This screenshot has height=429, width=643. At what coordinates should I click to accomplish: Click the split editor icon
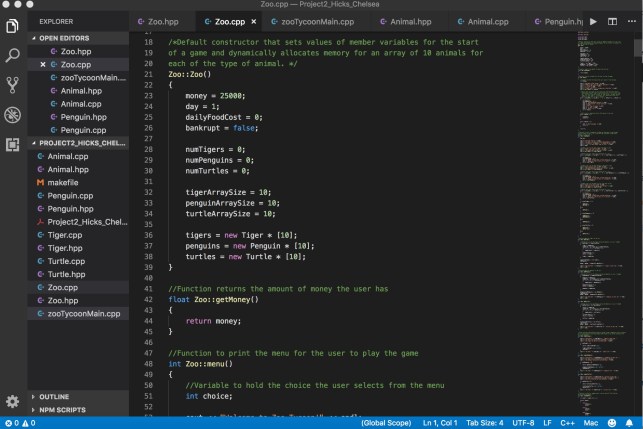(x=614, y=20)
